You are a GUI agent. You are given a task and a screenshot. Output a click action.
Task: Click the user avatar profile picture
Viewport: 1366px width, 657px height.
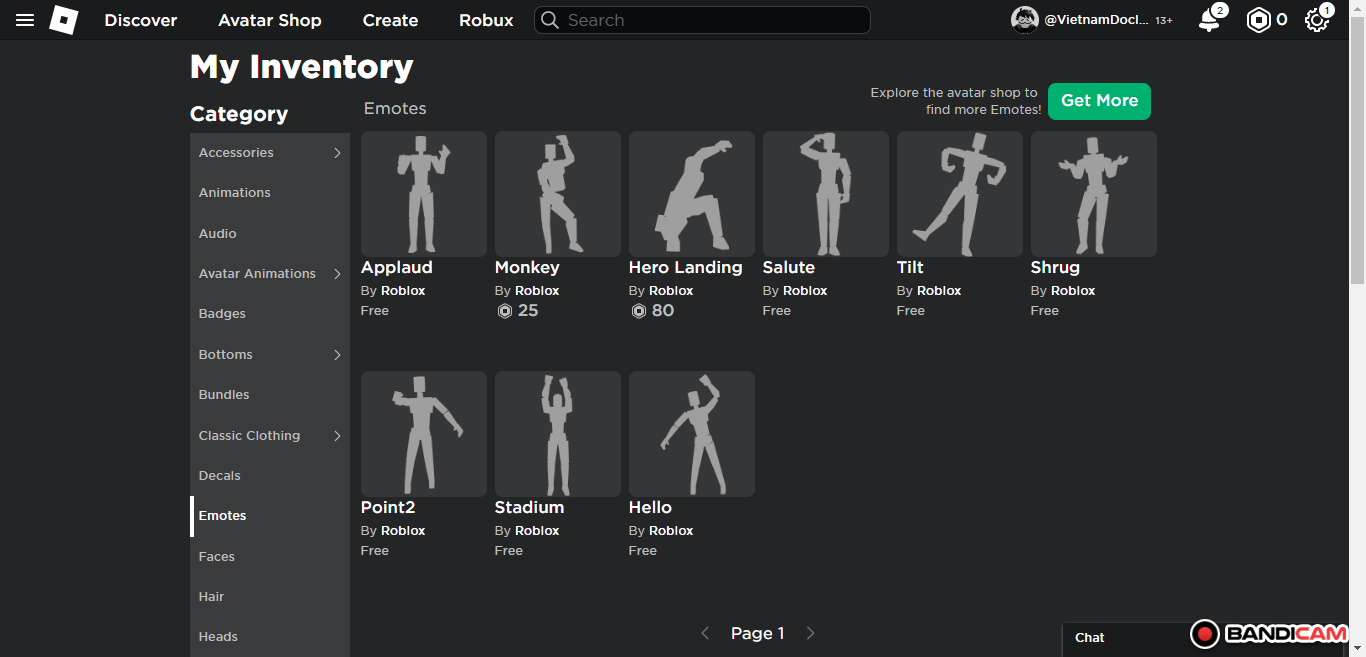point(1025,20)
